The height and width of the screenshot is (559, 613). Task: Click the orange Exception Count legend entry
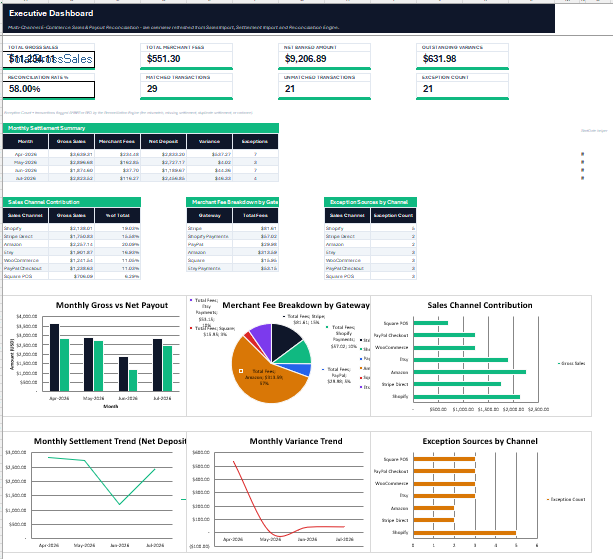pos(566,500)
